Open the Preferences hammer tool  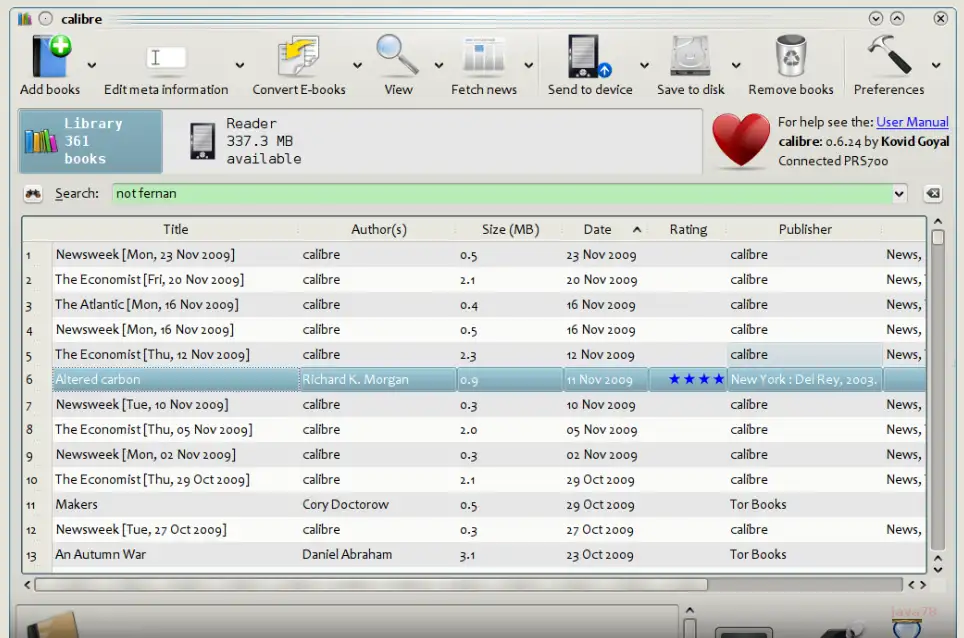888,57
